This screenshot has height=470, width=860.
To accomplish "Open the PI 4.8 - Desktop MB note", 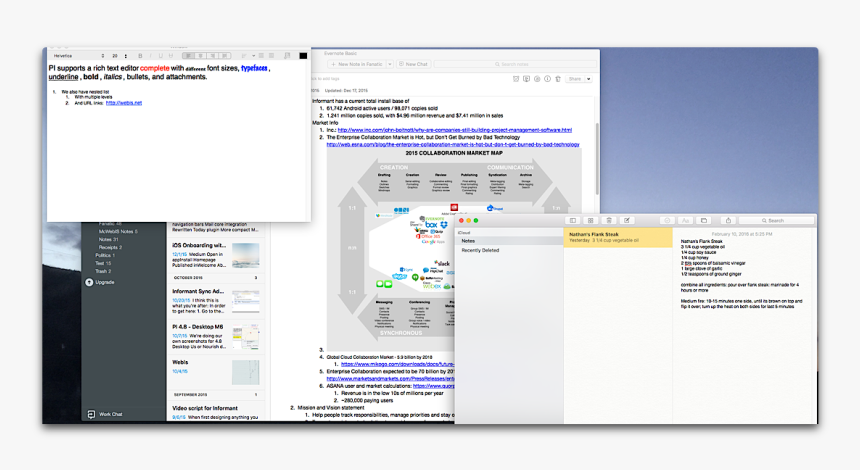I will [216, 336].
